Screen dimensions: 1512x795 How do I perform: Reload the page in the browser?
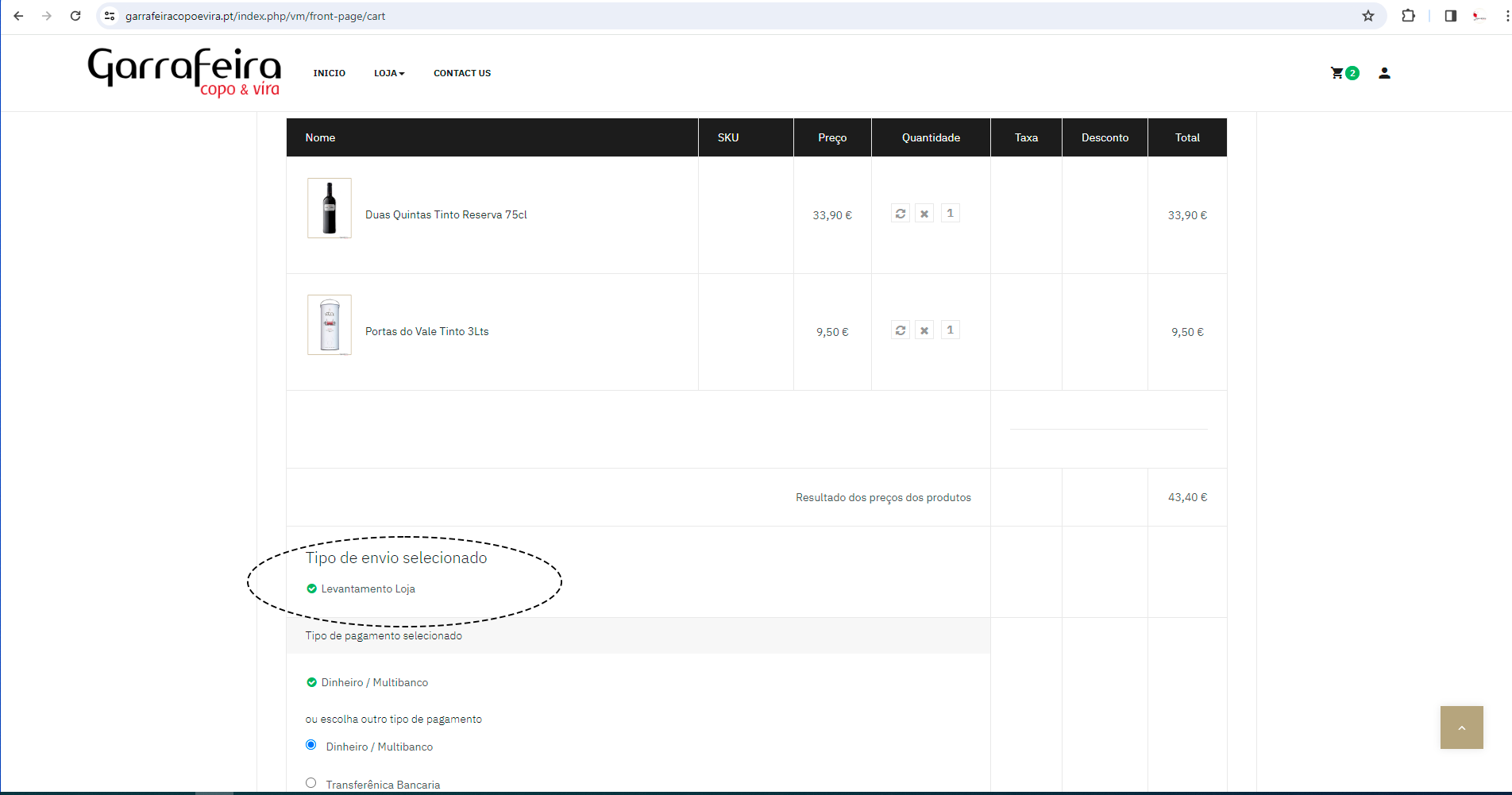pyautogui.click(x=75, y=16)
